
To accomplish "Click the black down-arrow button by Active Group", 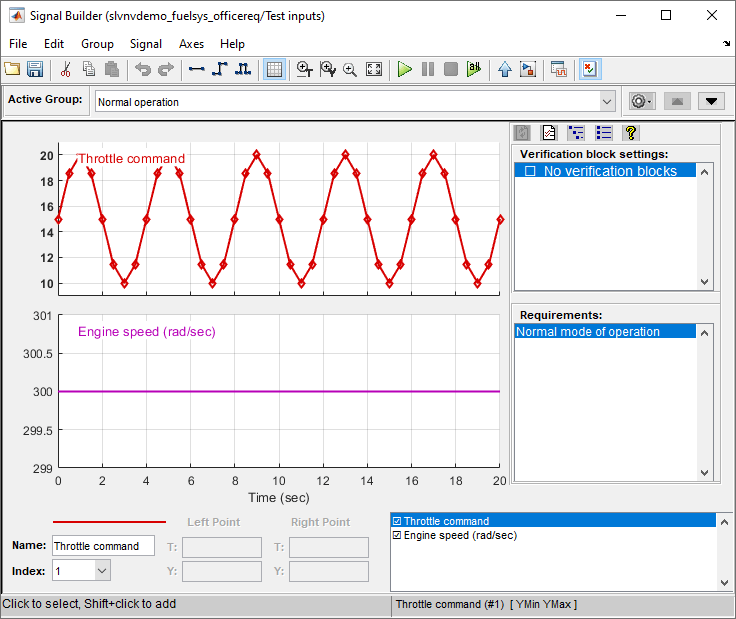I will 710,101.
